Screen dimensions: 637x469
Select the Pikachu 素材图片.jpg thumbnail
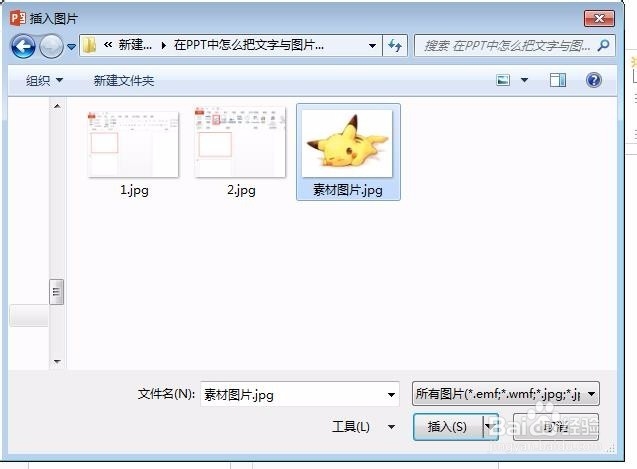348,143
